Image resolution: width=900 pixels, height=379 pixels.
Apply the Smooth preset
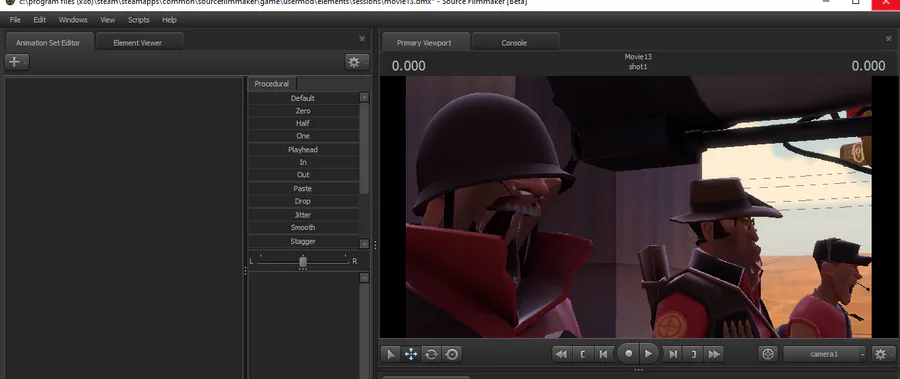point(303,227)
